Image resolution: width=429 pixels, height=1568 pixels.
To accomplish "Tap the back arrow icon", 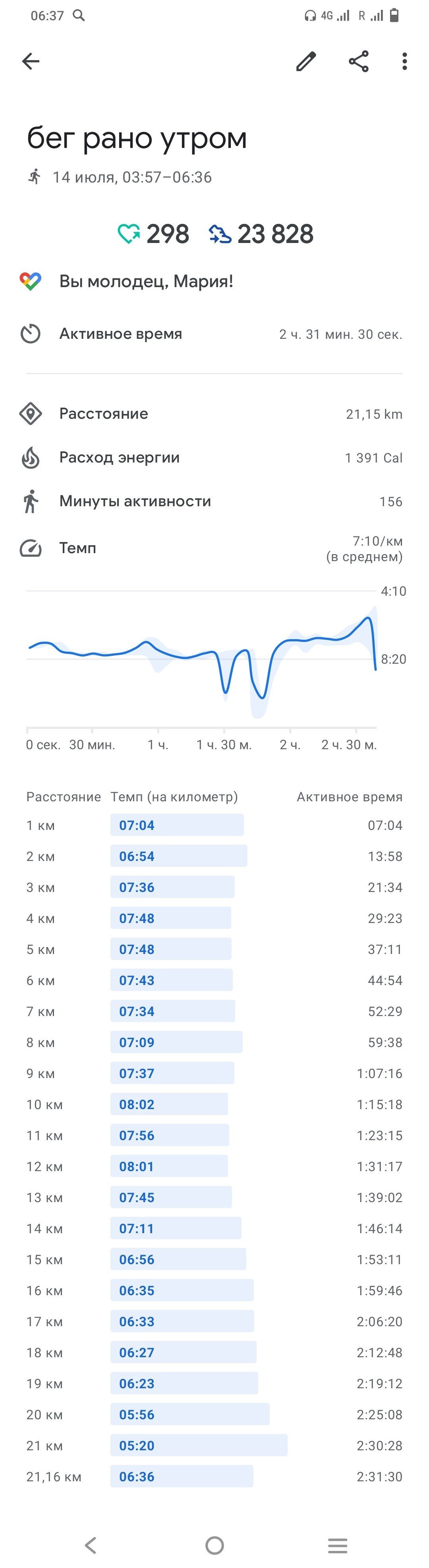I will coord(30,61).
